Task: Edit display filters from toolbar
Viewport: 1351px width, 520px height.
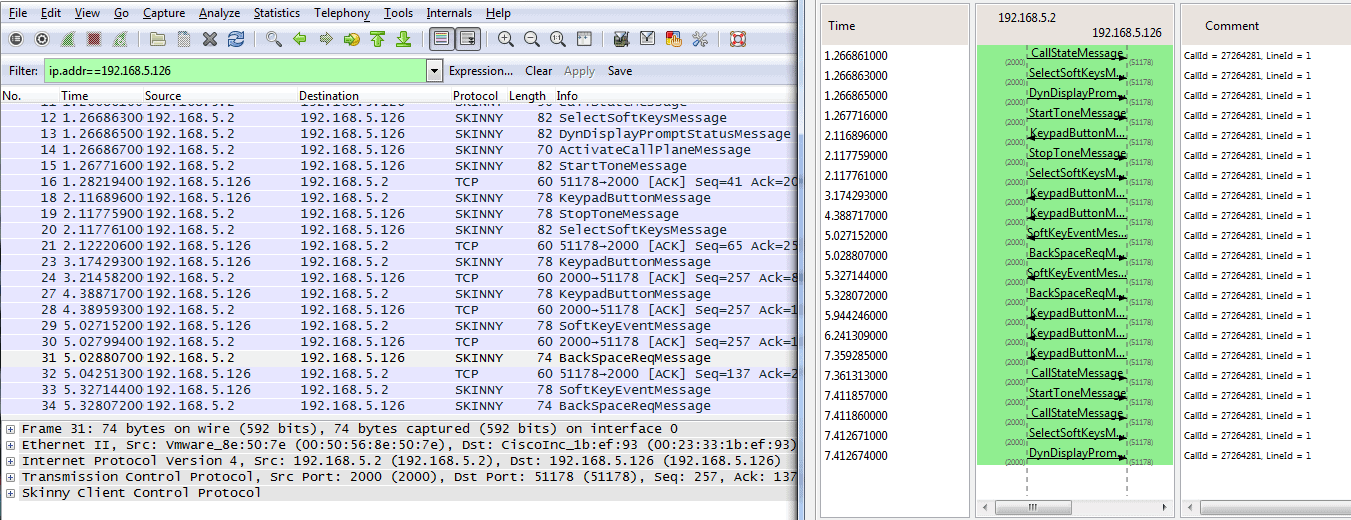Action: (648, 39)
